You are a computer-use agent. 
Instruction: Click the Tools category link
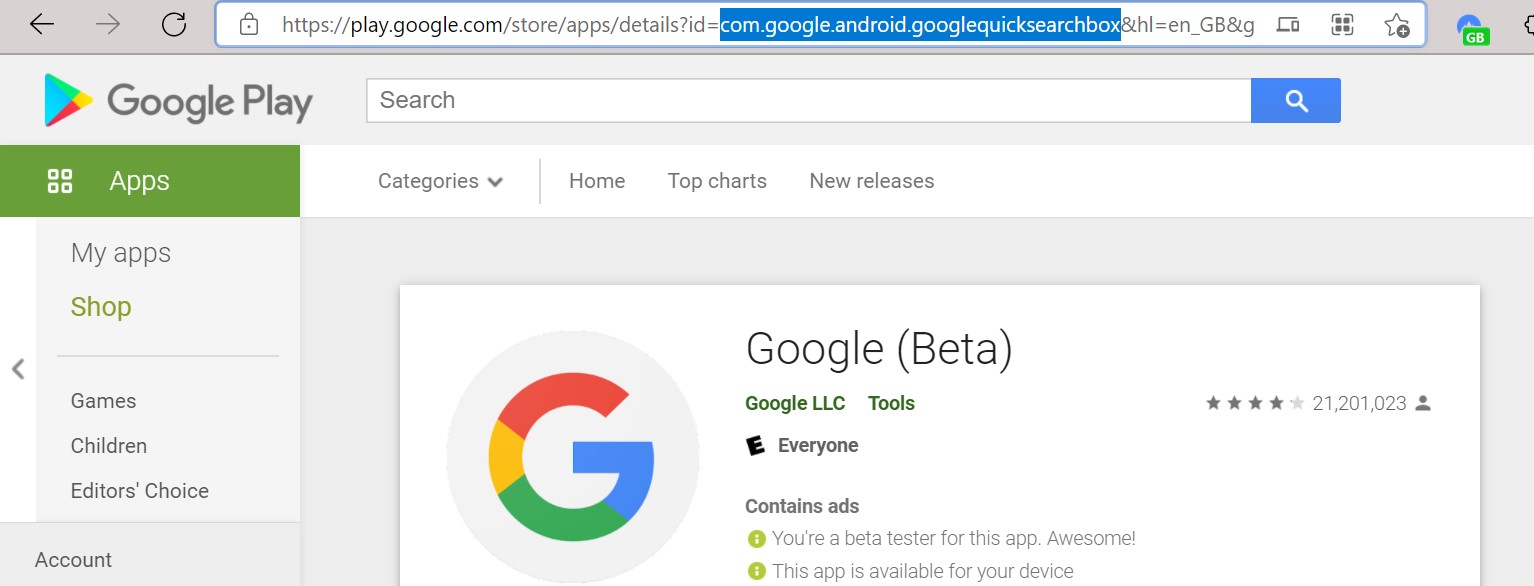point(891,403)
